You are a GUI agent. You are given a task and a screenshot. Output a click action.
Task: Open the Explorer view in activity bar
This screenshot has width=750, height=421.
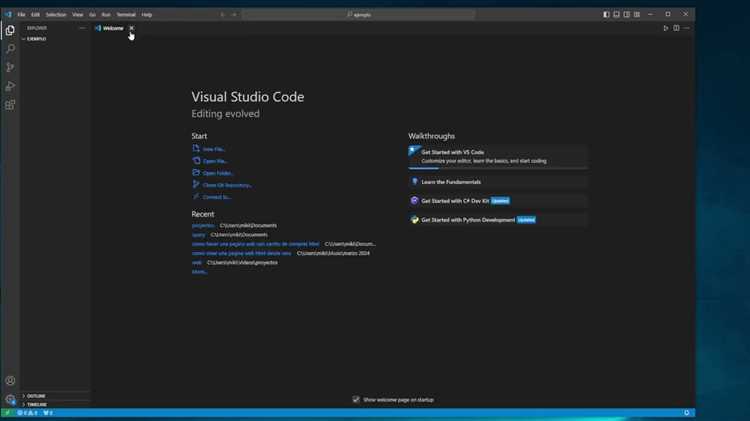click(10, 30)
